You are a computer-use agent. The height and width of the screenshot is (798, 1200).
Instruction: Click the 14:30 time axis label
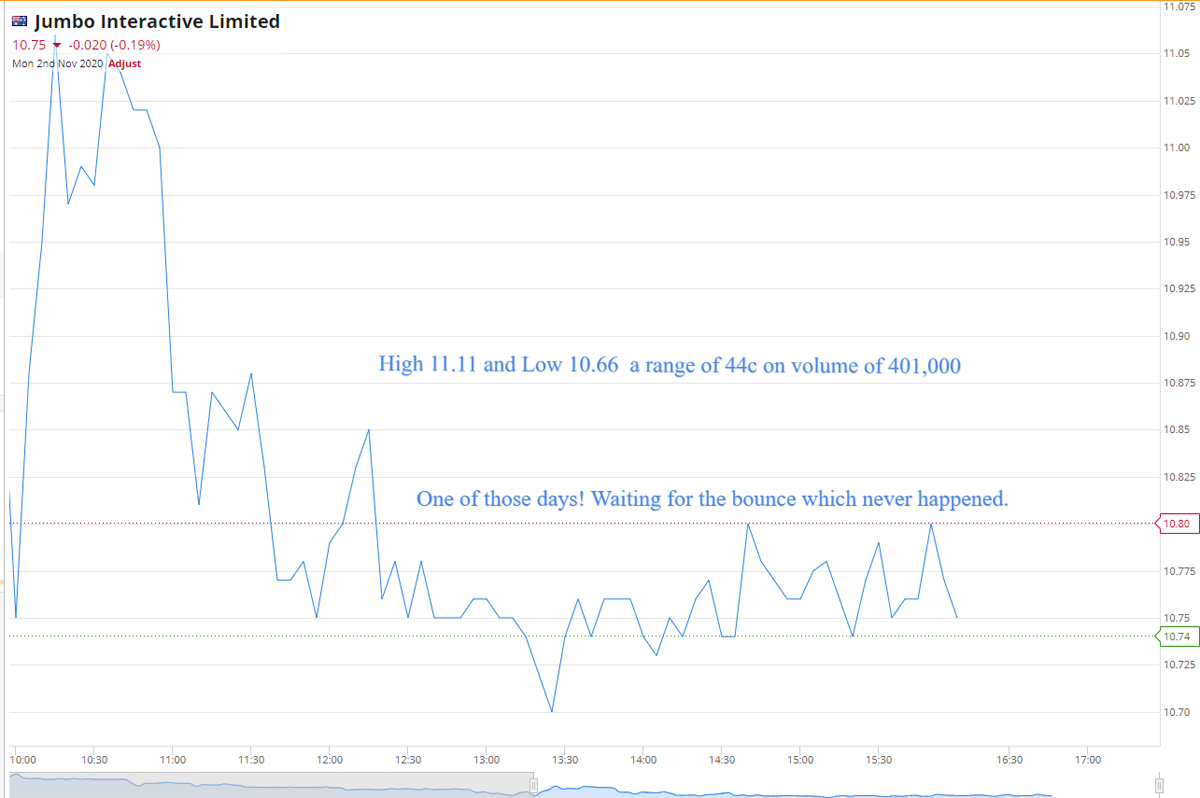721,759
